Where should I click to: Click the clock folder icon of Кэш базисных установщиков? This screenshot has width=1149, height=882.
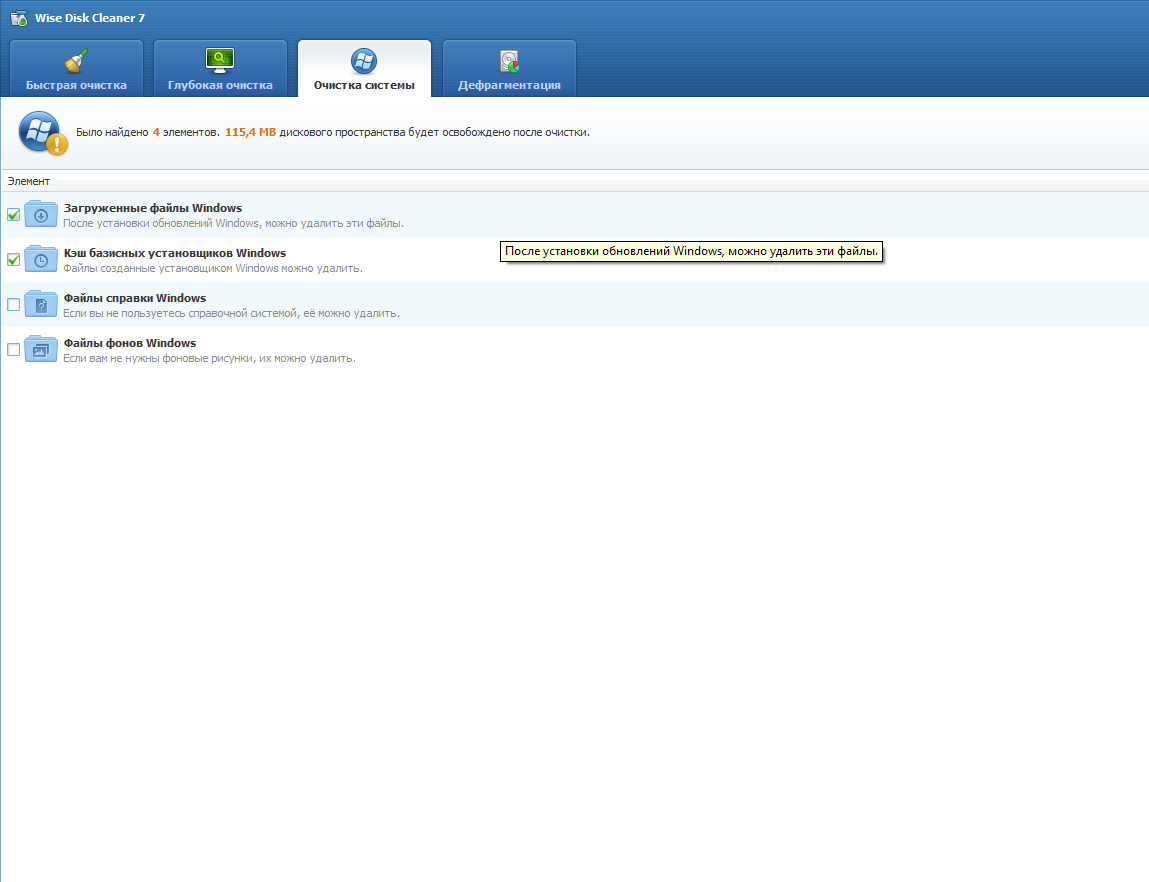click(41, 259)
